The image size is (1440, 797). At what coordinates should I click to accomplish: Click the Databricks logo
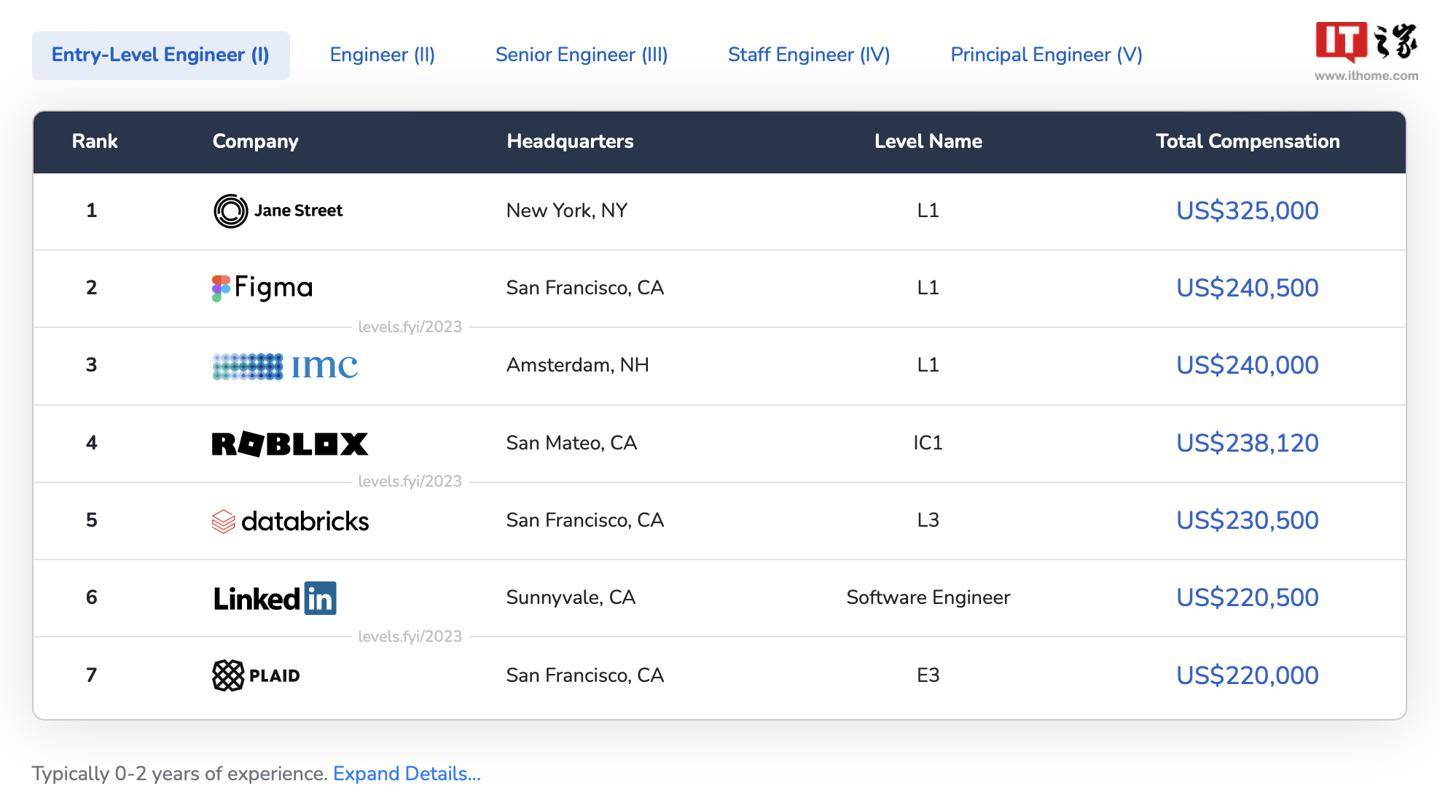(290, 521)
